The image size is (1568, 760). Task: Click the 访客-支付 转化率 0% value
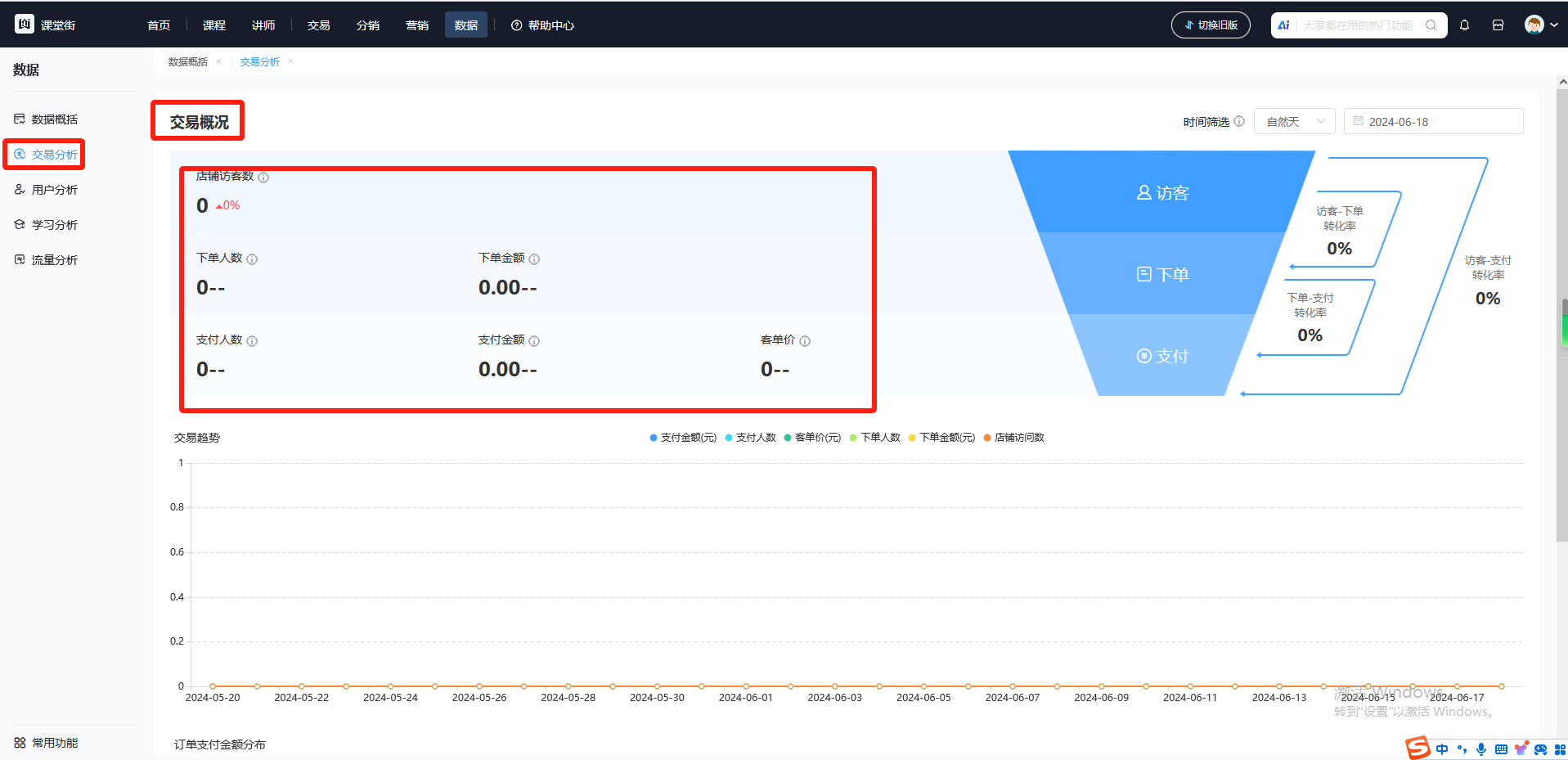point(1488,299)
